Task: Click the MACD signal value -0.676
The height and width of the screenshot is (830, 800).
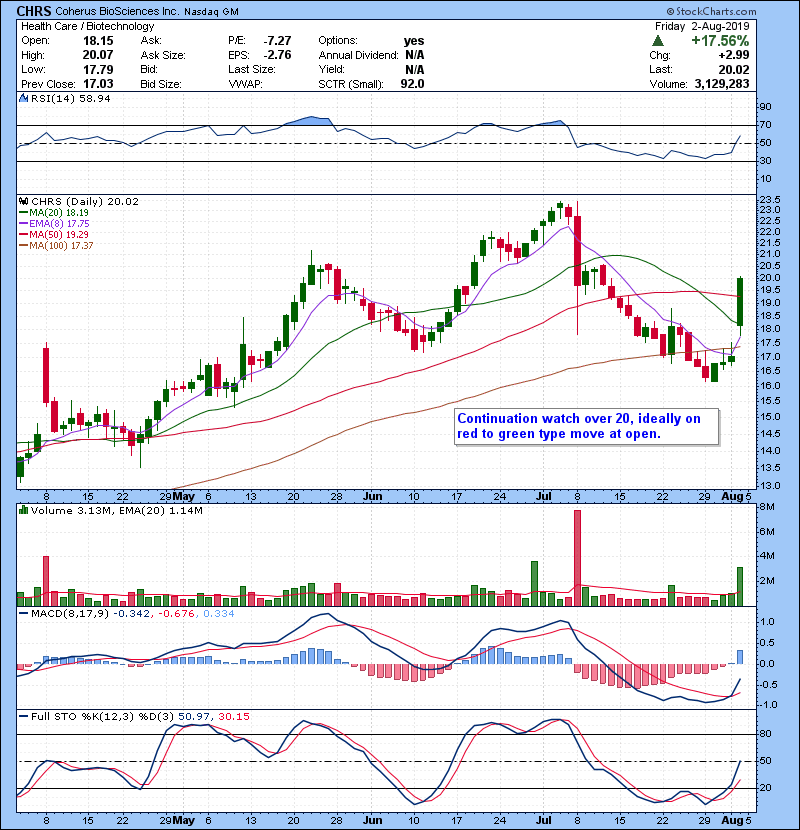Action: click(x=175, y=614)
